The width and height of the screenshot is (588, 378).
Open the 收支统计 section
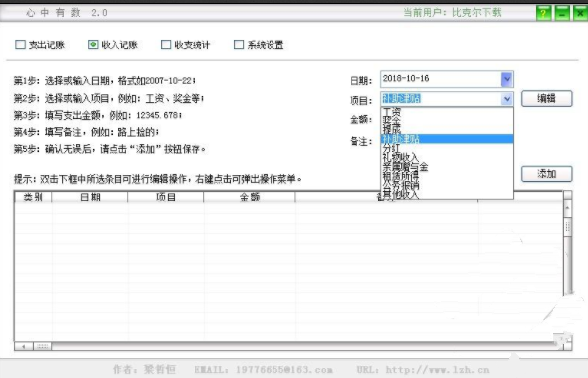click(186, 45)
